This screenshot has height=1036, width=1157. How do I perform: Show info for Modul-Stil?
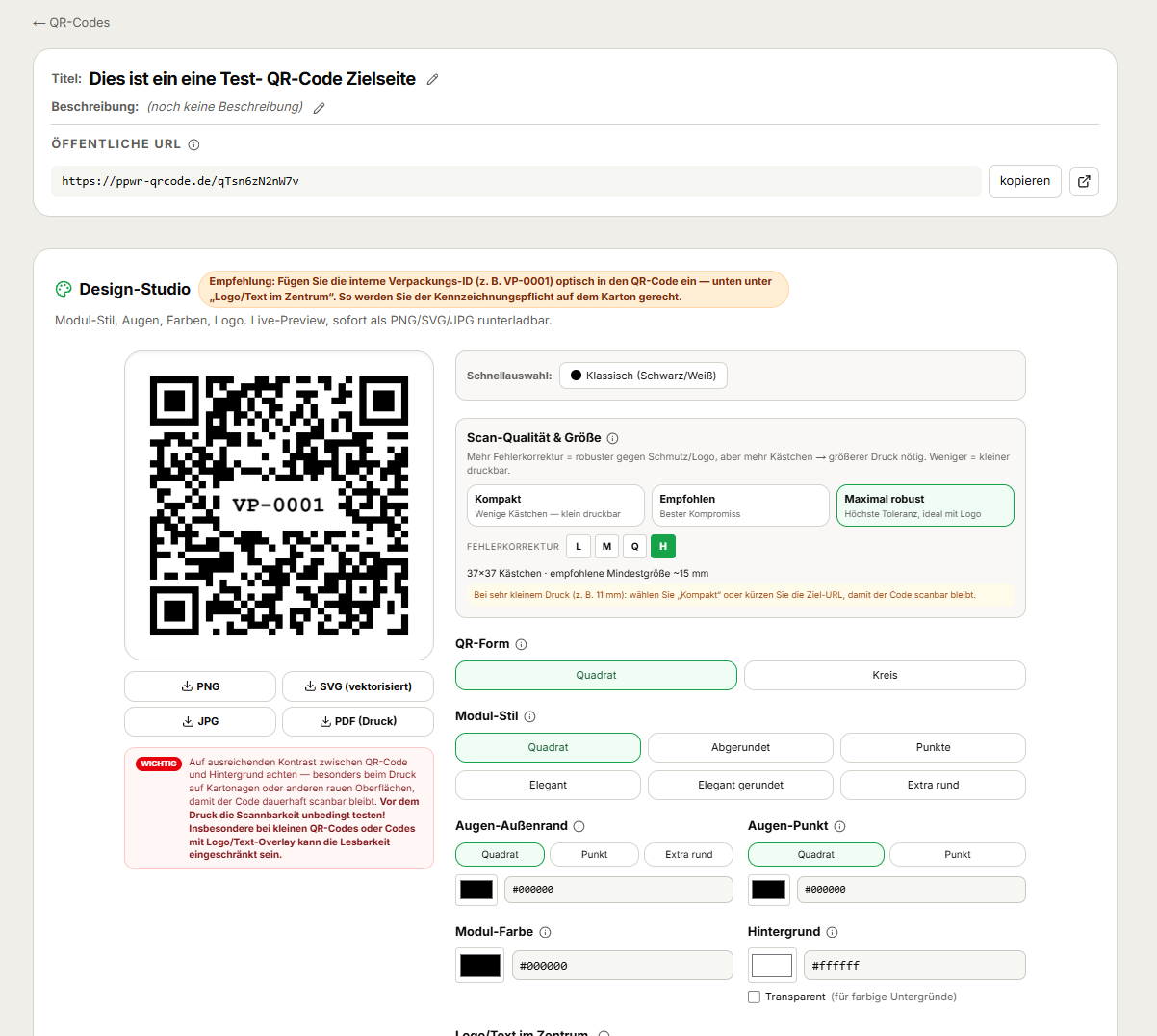coord(529,716)
